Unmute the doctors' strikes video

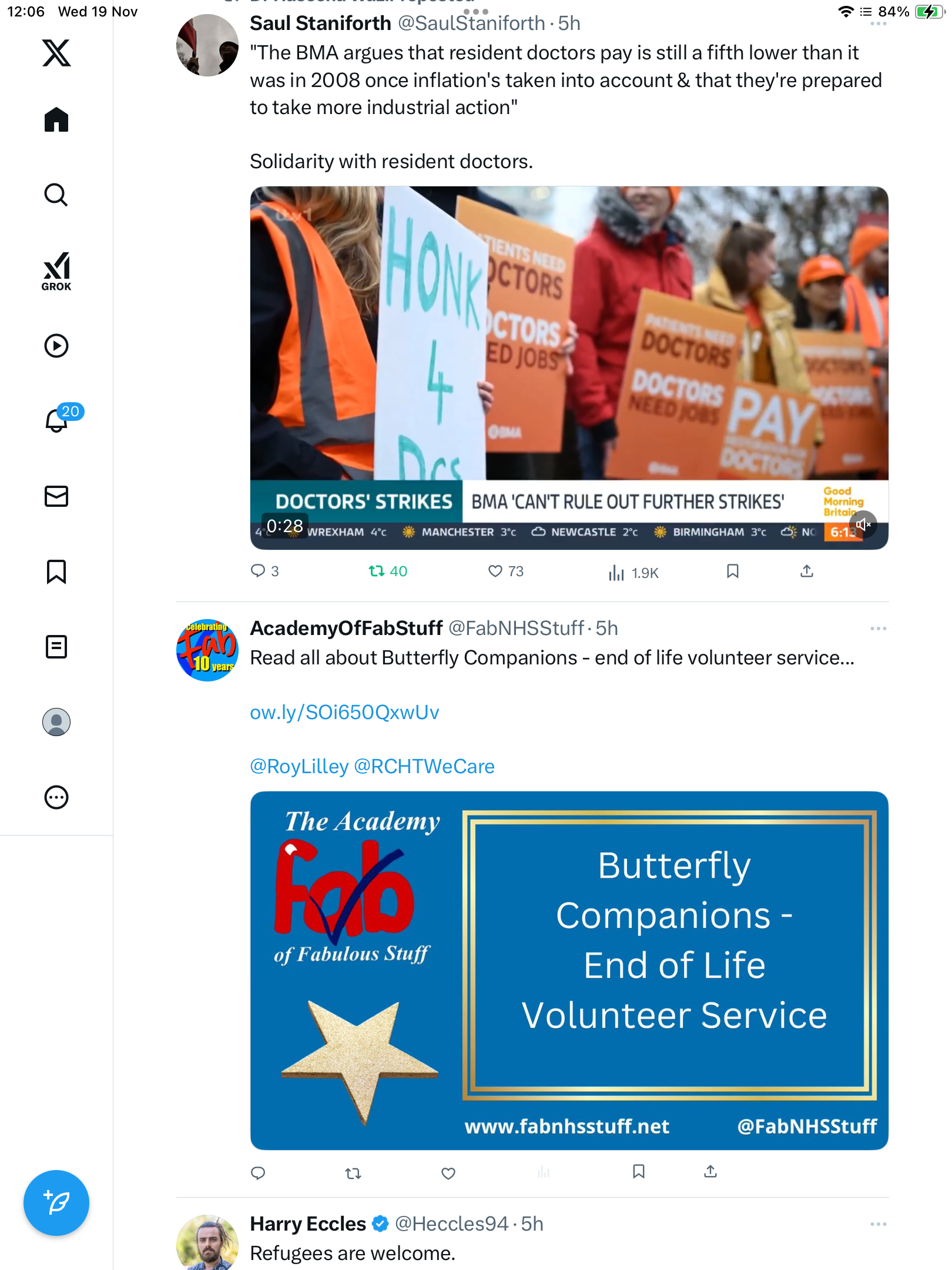pyautogui.click(x=863, y=524)
